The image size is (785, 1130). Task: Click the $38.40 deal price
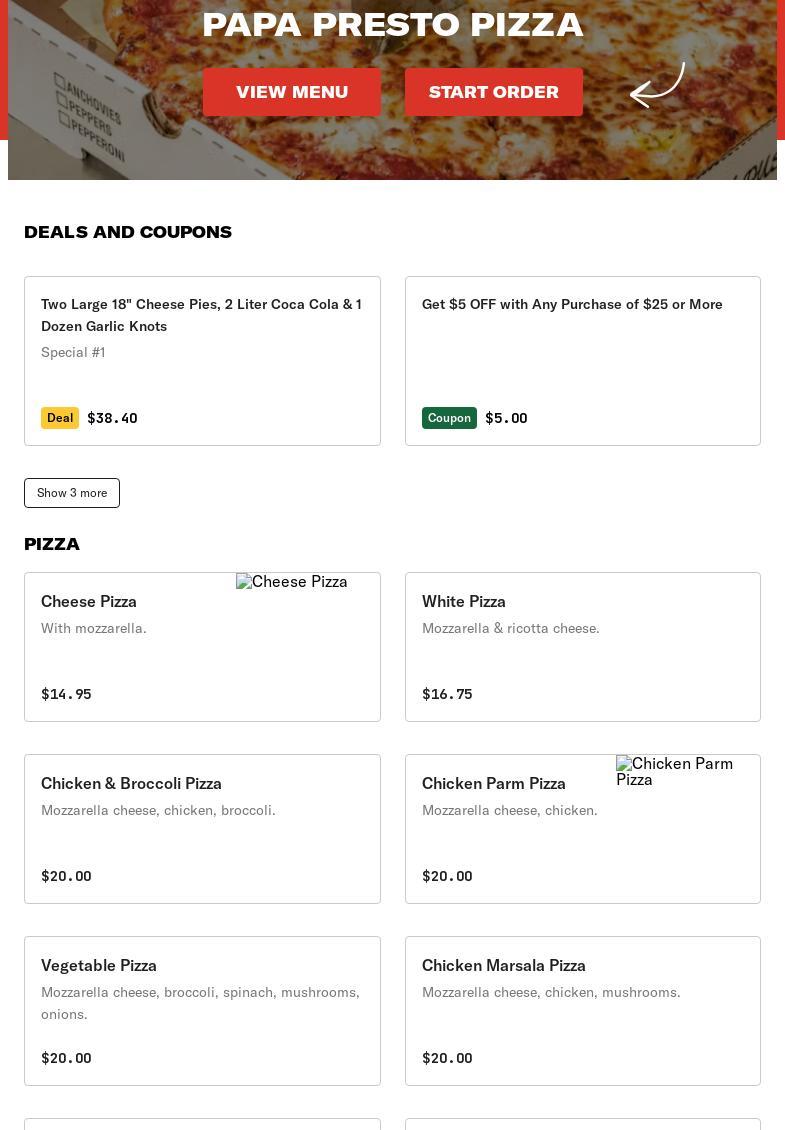[112, 418]
